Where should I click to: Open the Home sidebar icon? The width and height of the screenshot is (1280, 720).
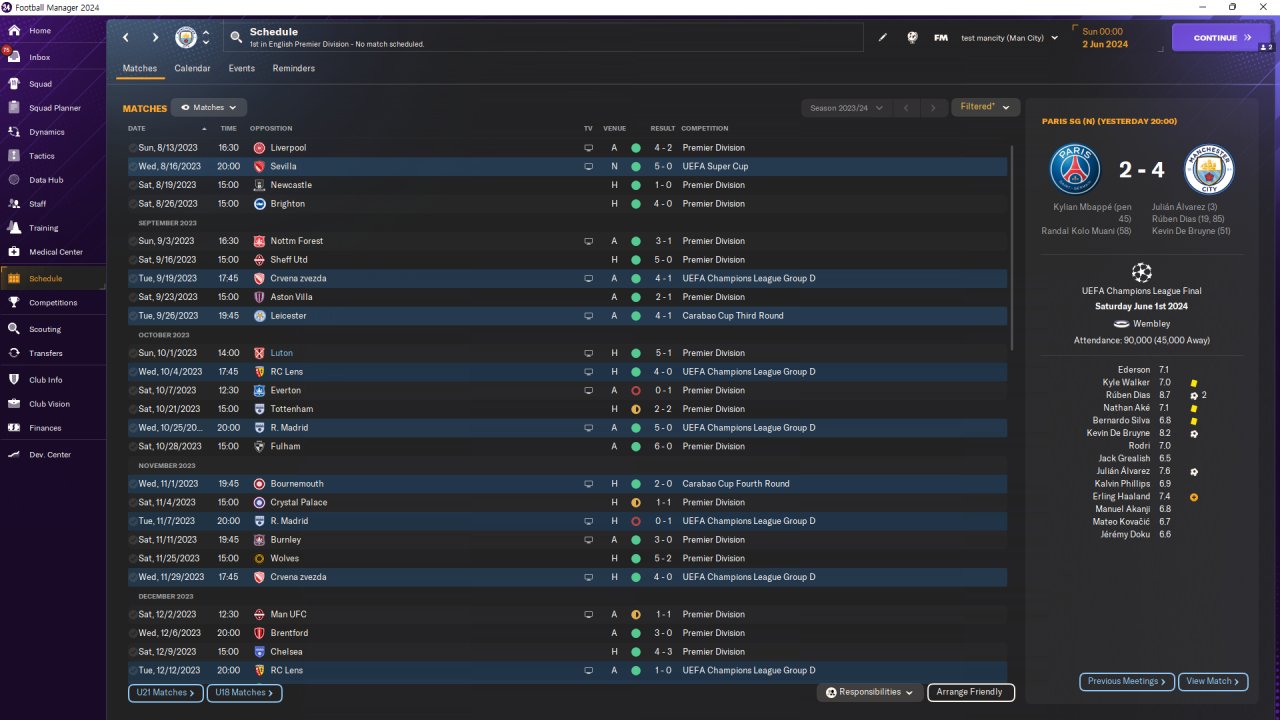pos(14,31)
